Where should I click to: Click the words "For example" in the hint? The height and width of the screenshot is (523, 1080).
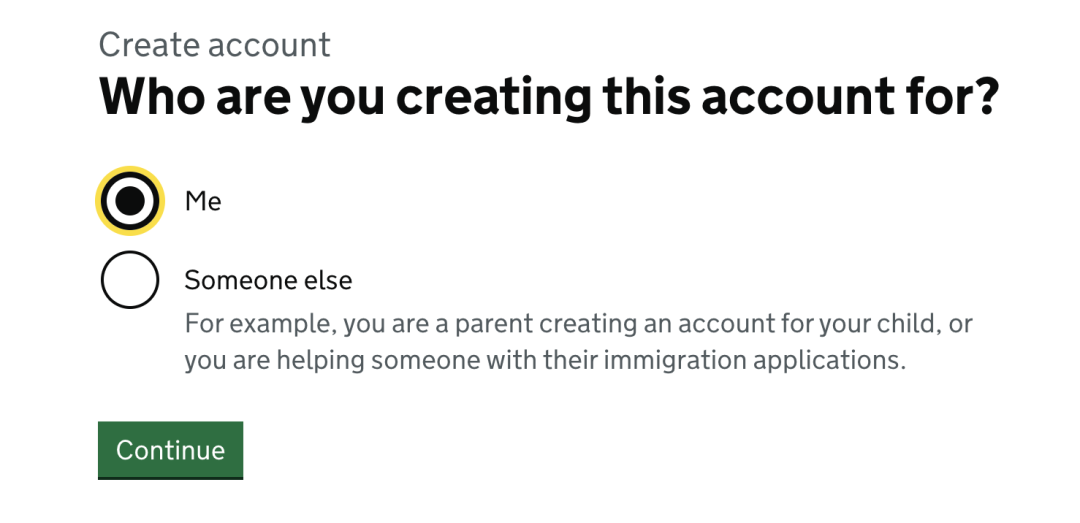tap(246, 325)
